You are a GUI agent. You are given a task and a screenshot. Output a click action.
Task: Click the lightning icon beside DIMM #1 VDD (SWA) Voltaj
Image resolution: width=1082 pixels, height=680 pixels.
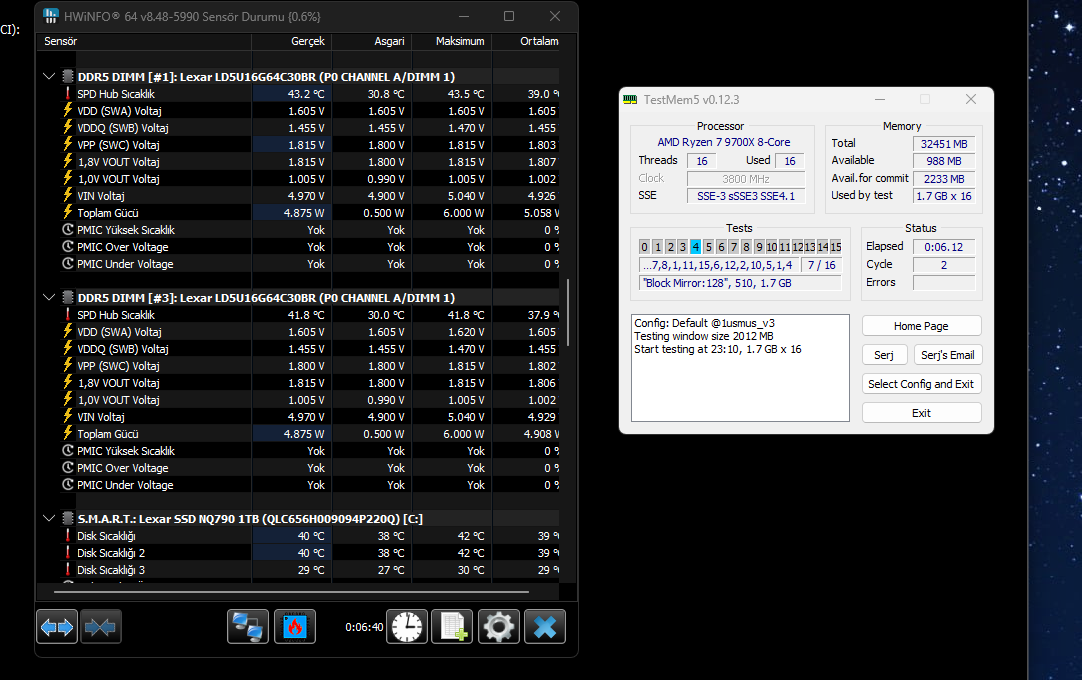(68, 110)
